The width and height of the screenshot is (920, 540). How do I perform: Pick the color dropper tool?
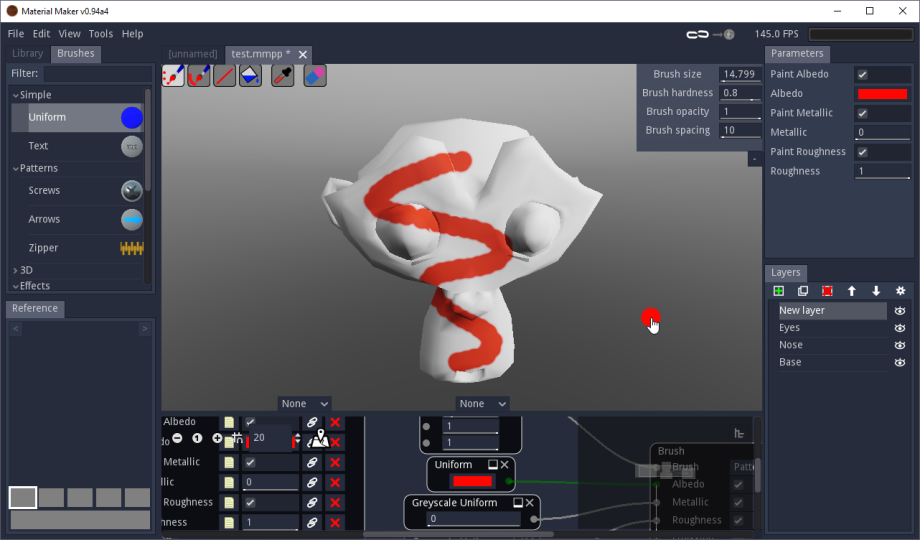pyautogui.click(x=283, y=76)
